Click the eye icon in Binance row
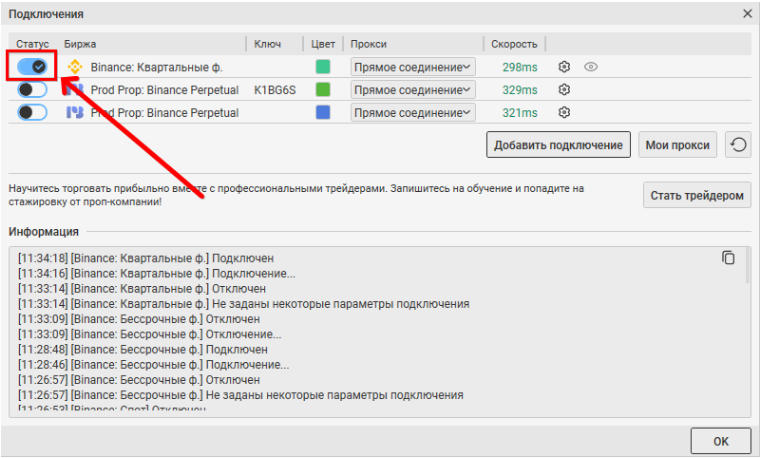Screen dimensions: 761x458 click(591, 67)
